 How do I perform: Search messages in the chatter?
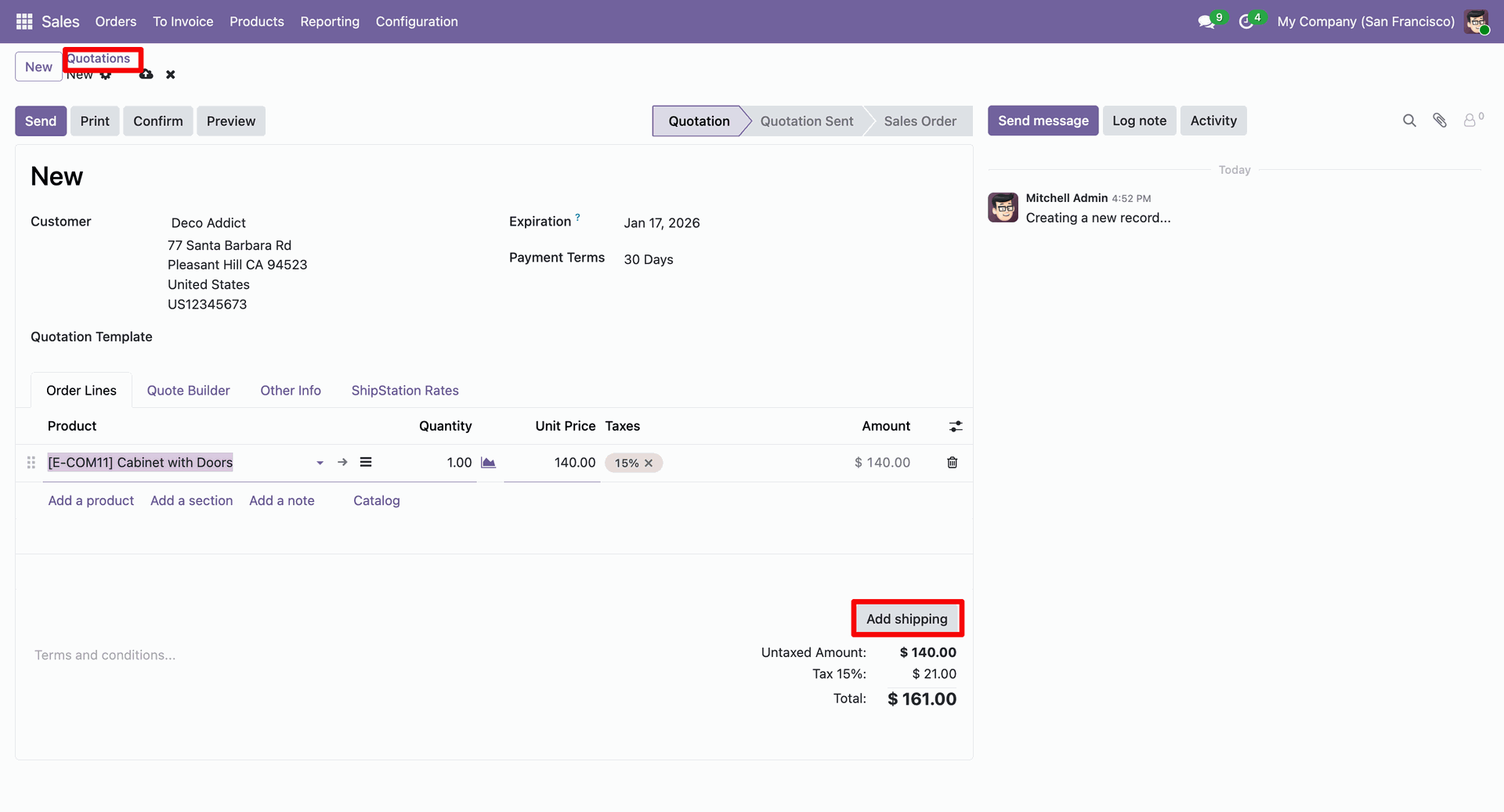[1409, 121]
